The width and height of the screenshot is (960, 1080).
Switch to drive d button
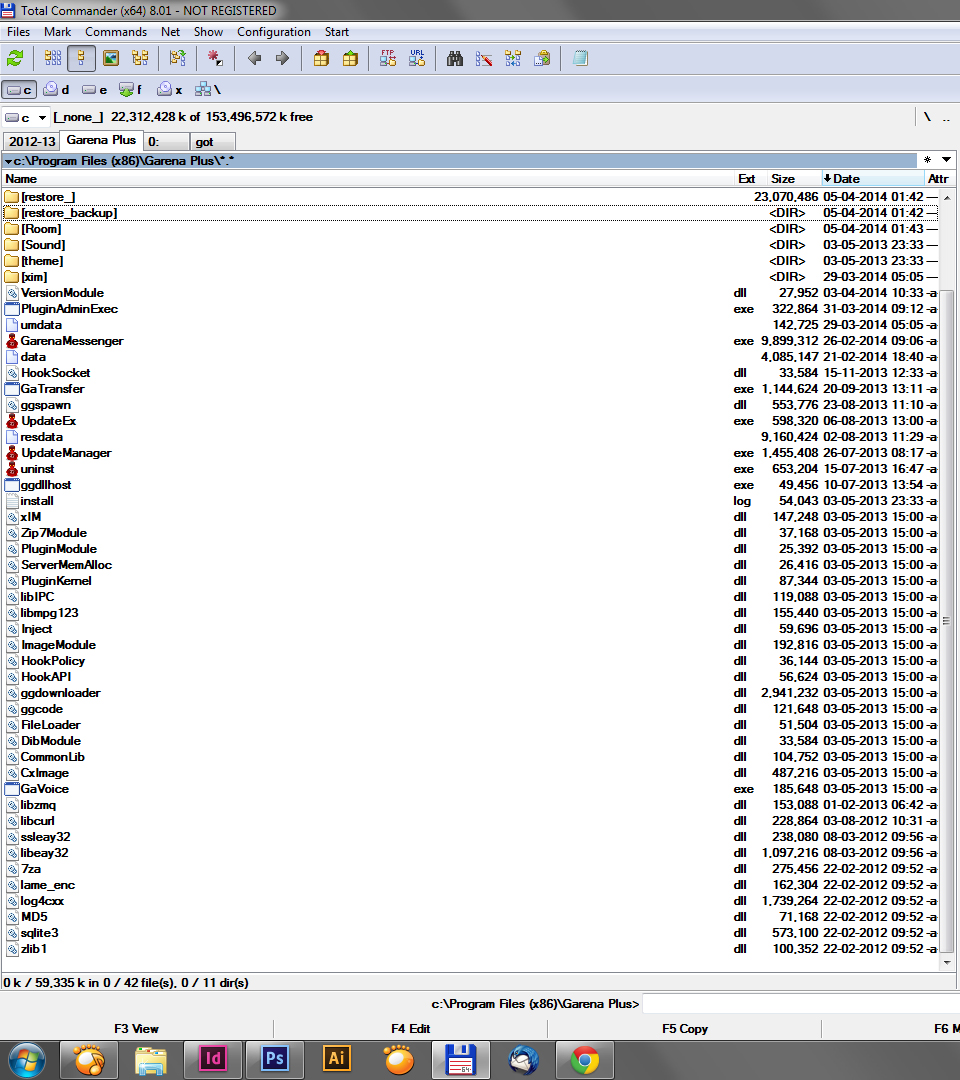tap(56, 90)
